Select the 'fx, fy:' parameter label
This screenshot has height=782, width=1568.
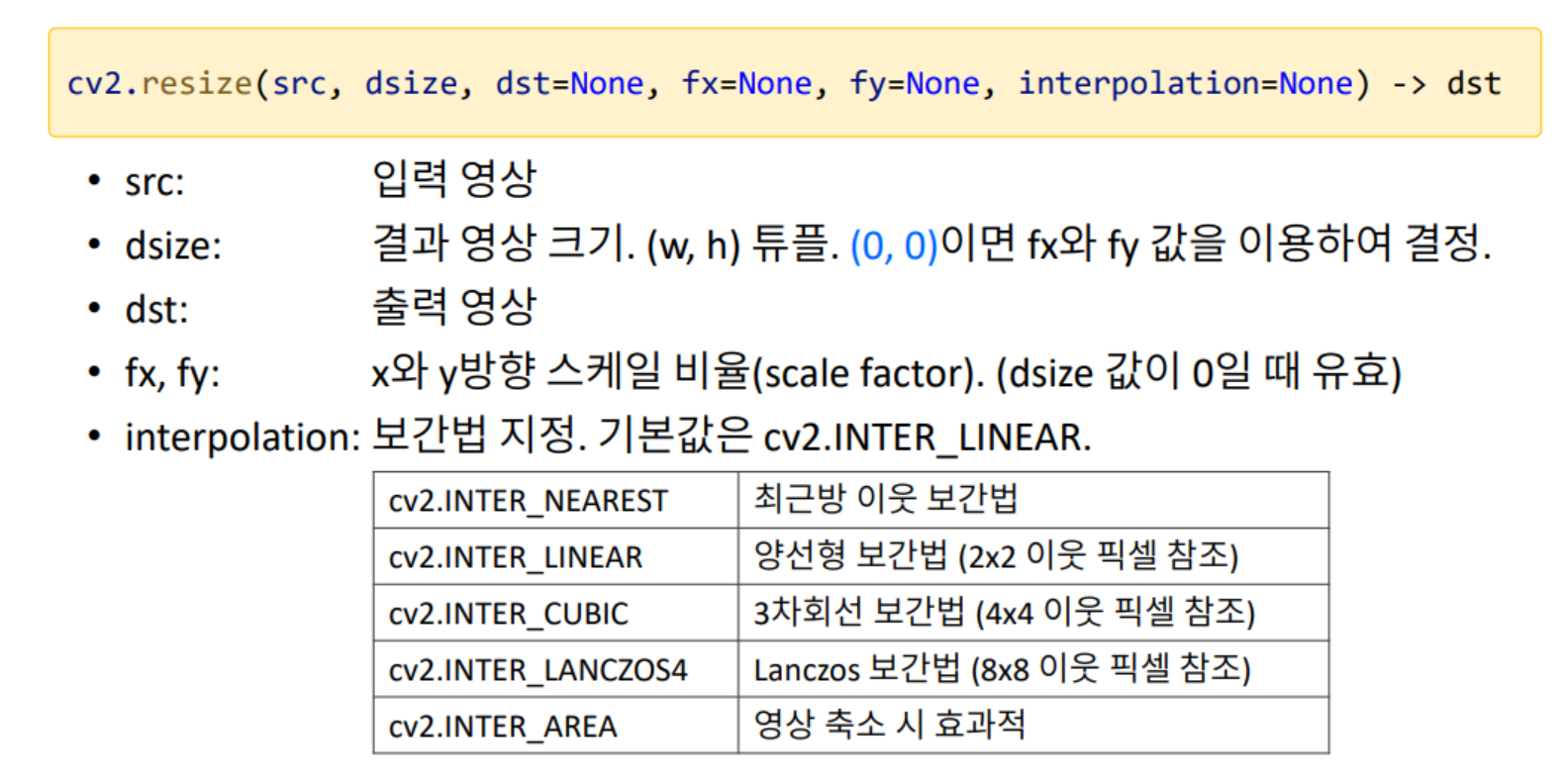coord(172,374)
